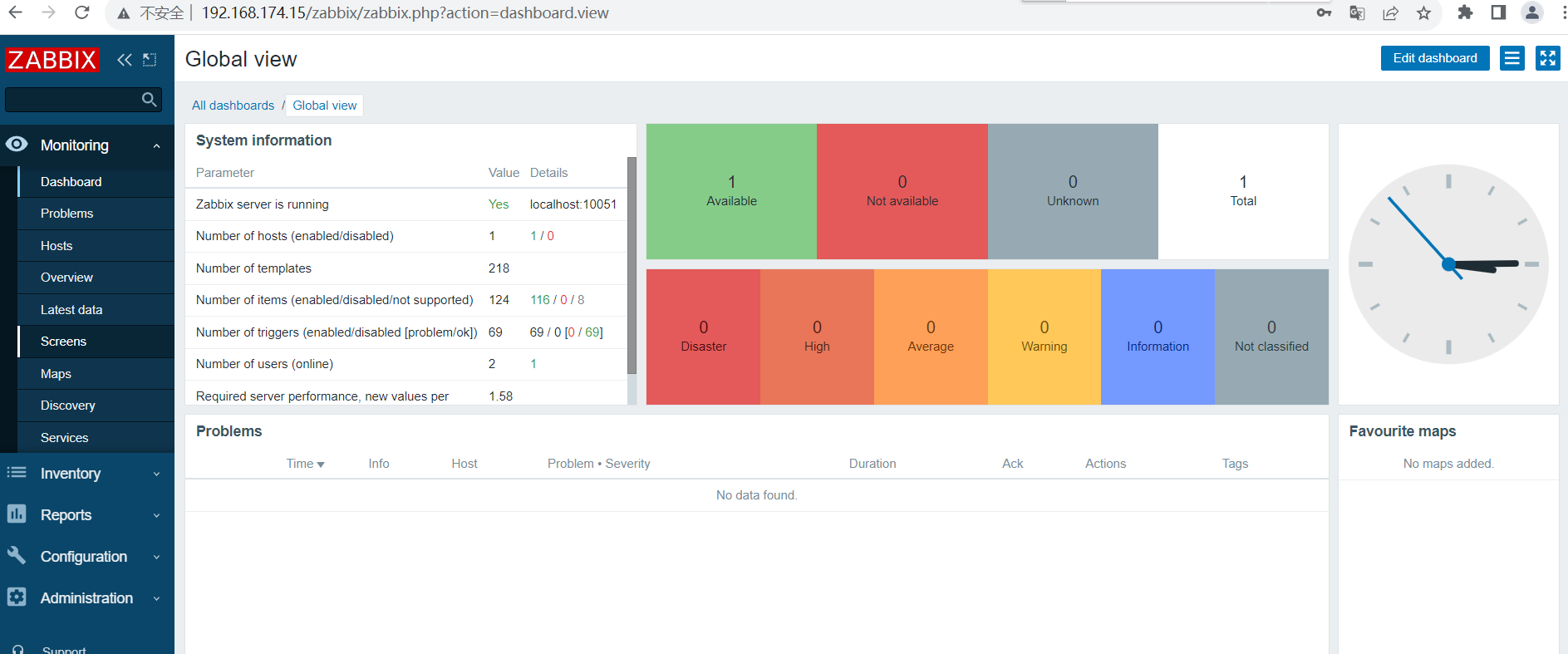This screenshot has height=654, width=1568.
Task: Click the sidebar search magnifier icon
Action: click(x=150, y=100)
